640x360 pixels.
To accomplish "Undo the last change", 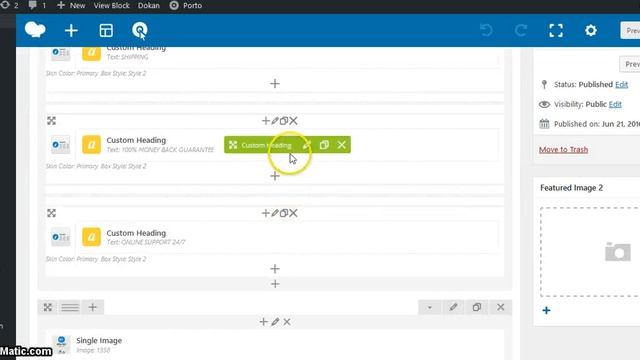I will [x=486, y=31].
